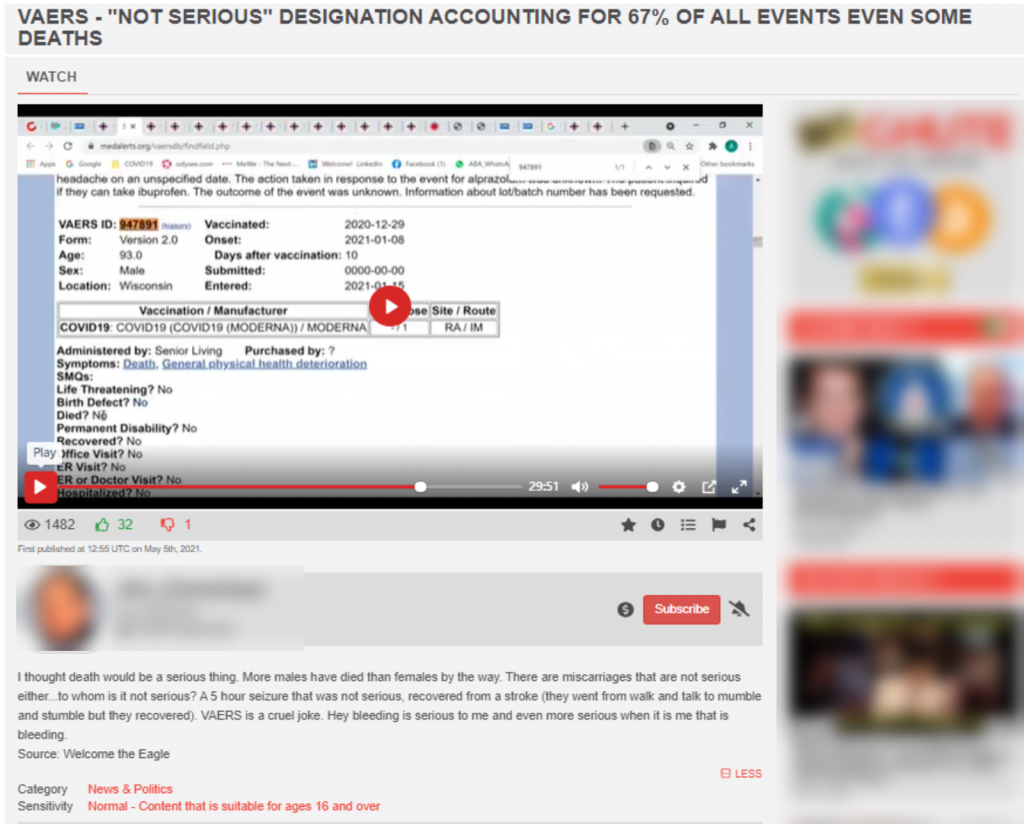1024x824 pixels.
Task: Add video to favorites star
Action: [x=628, y=525]
